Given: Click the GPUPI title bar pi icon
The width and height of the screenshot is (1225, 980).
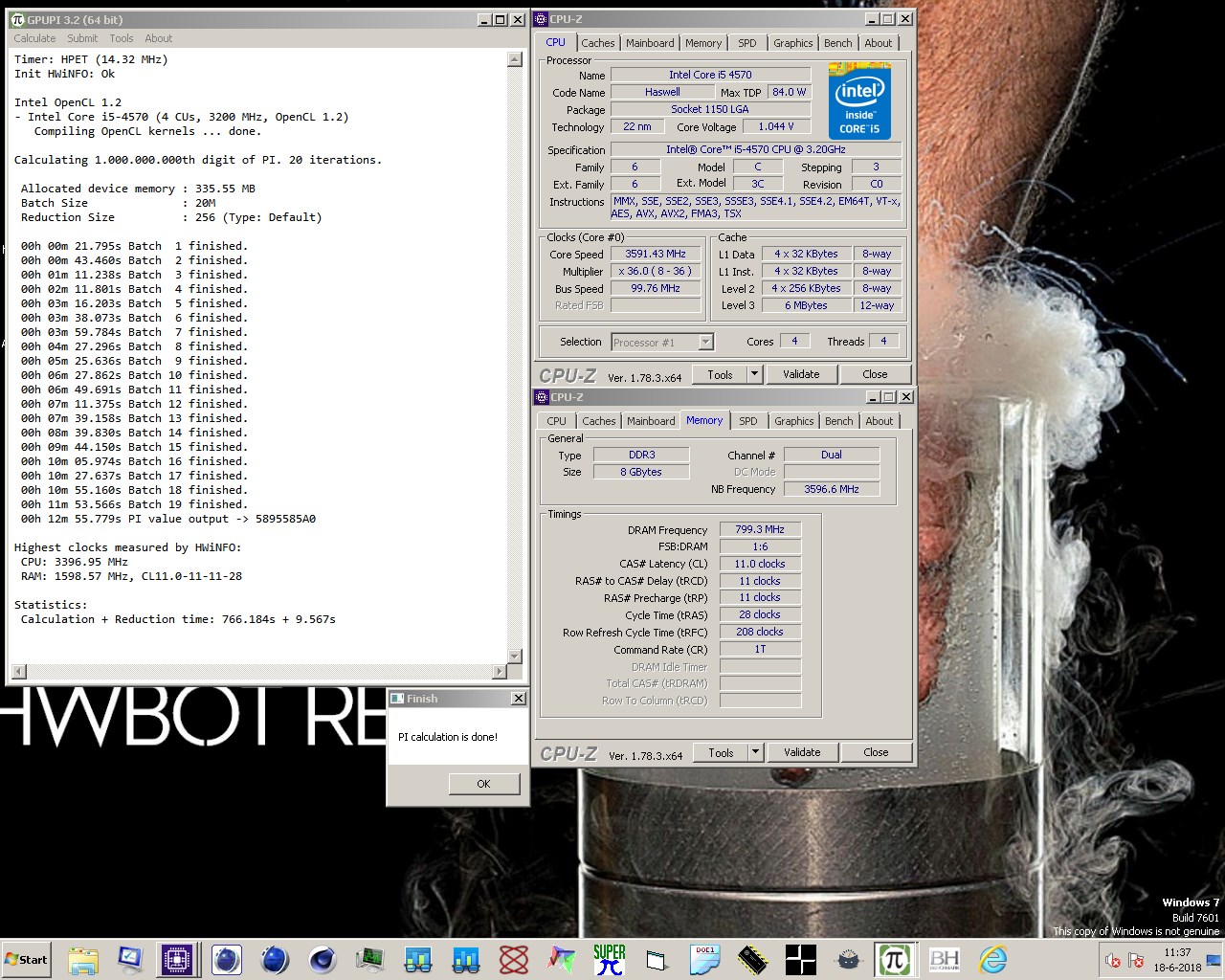Looking at the screenshot, I should coord(16,19).
